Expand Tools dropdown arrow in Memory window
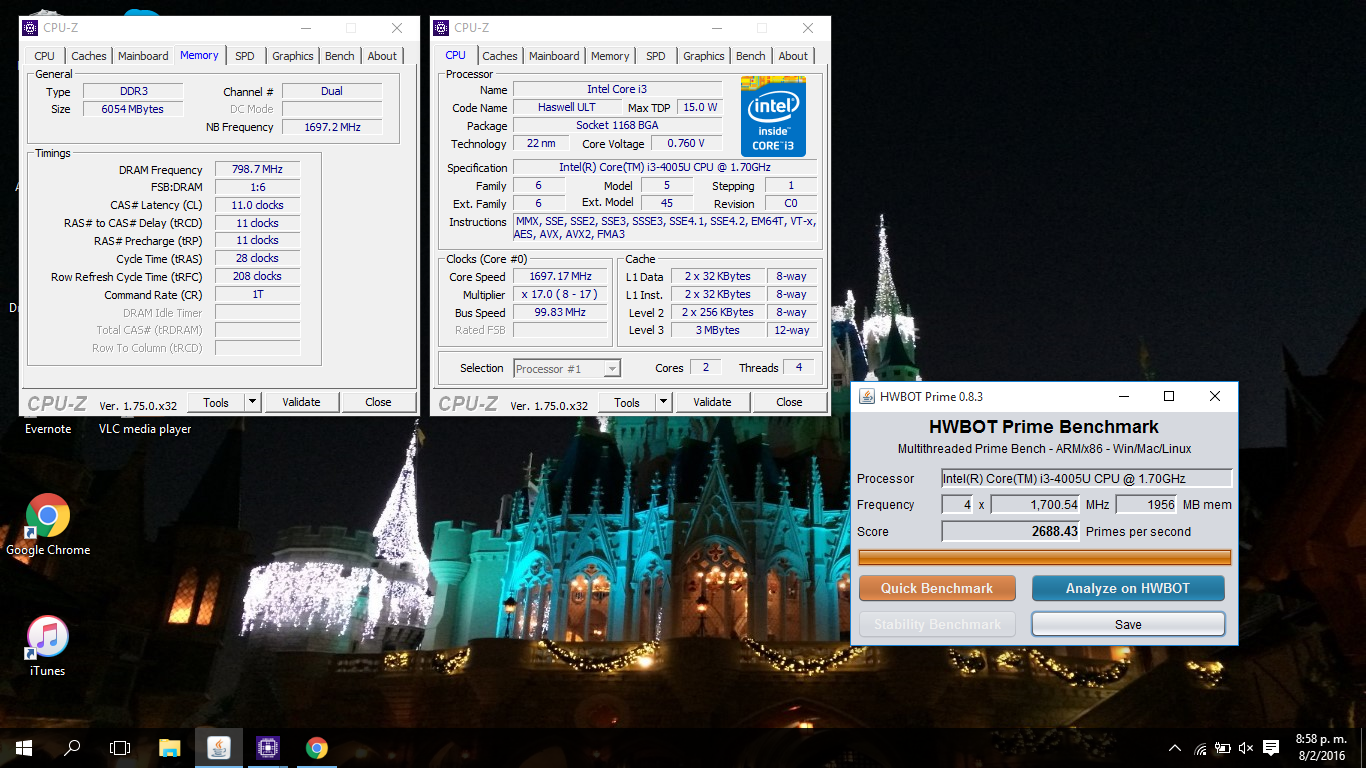Viewport: 1366px width, 768px height. tap(253, 402)
